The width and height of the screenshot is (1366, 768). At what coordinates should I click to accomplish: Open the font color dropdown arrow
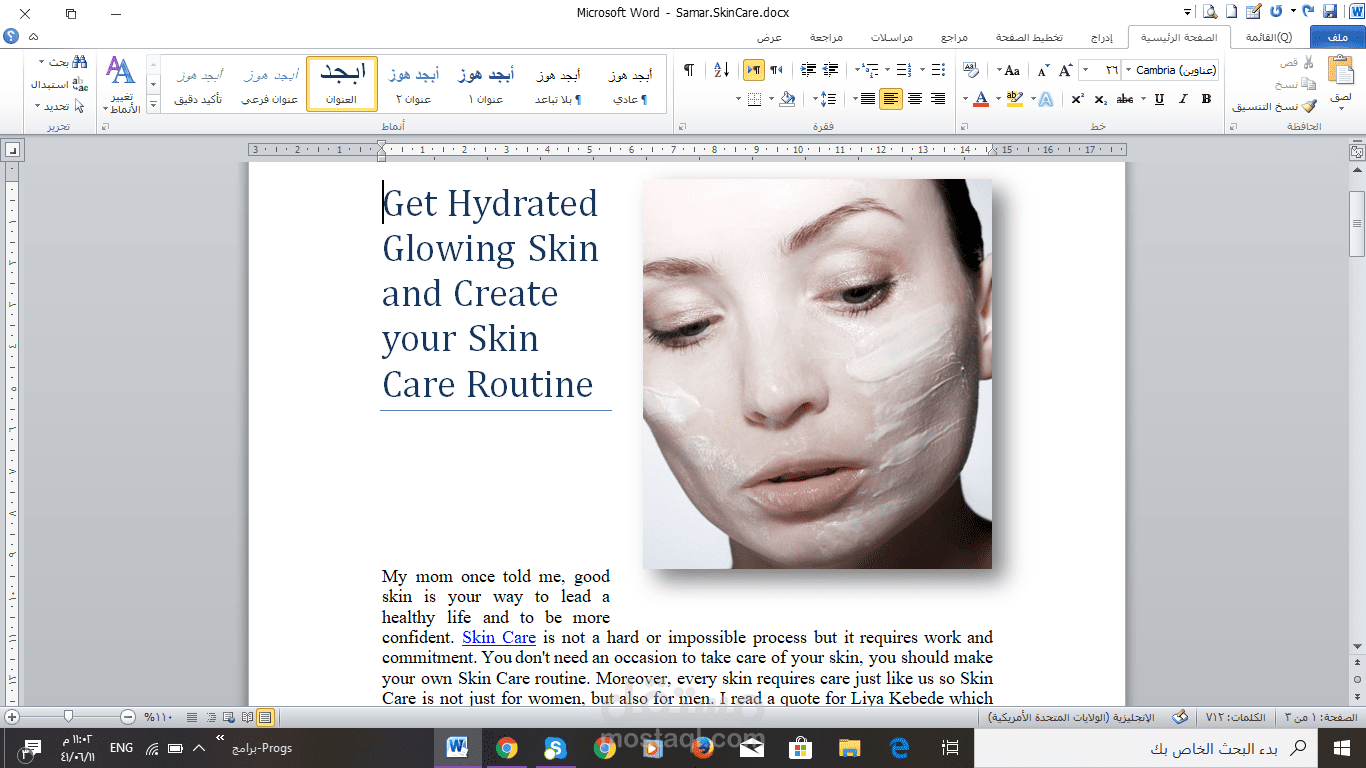coord(966,99)
